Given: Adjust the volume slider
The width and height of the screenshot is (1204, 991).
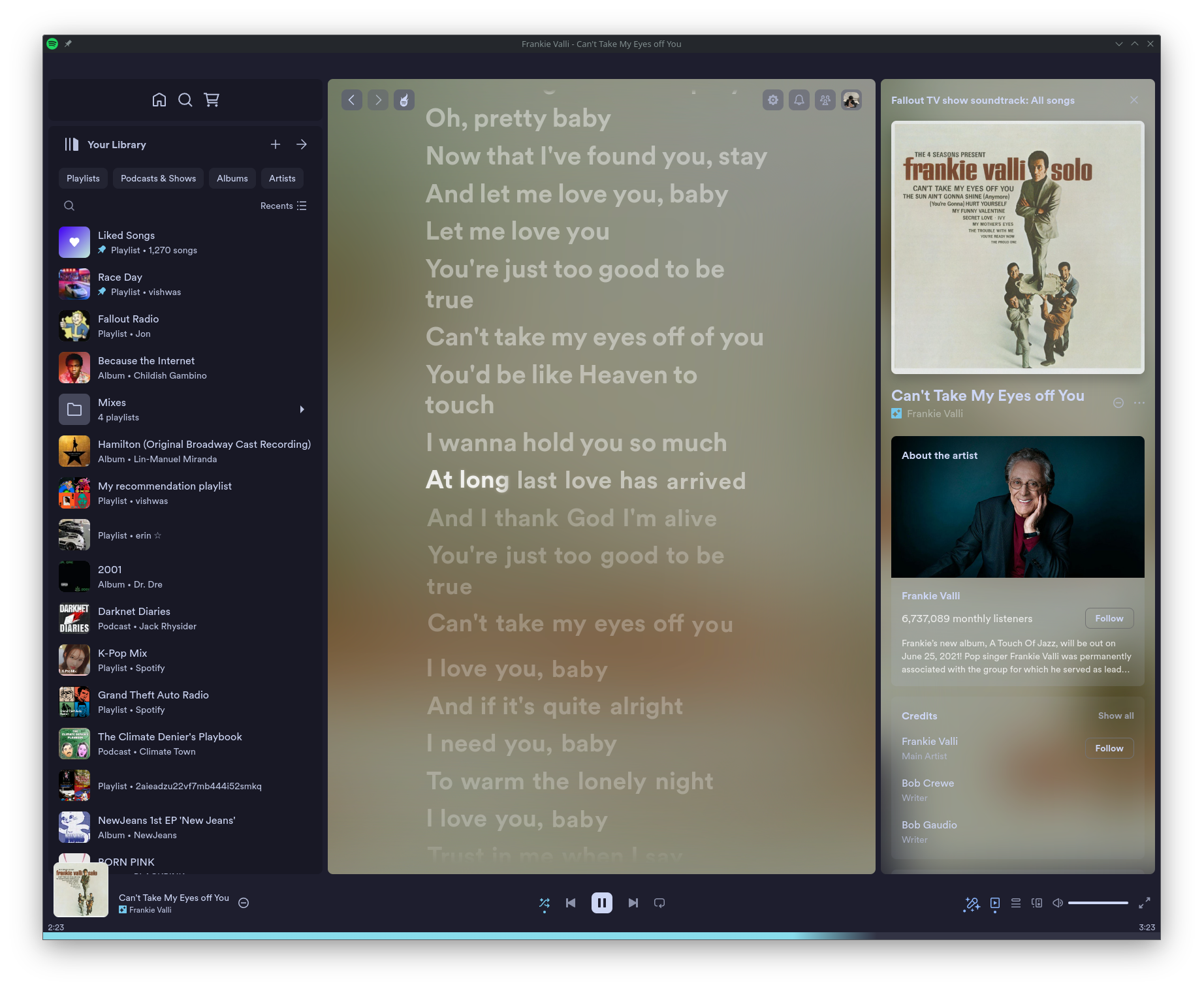Looking at the screenshot, I should click(1098, 903).
